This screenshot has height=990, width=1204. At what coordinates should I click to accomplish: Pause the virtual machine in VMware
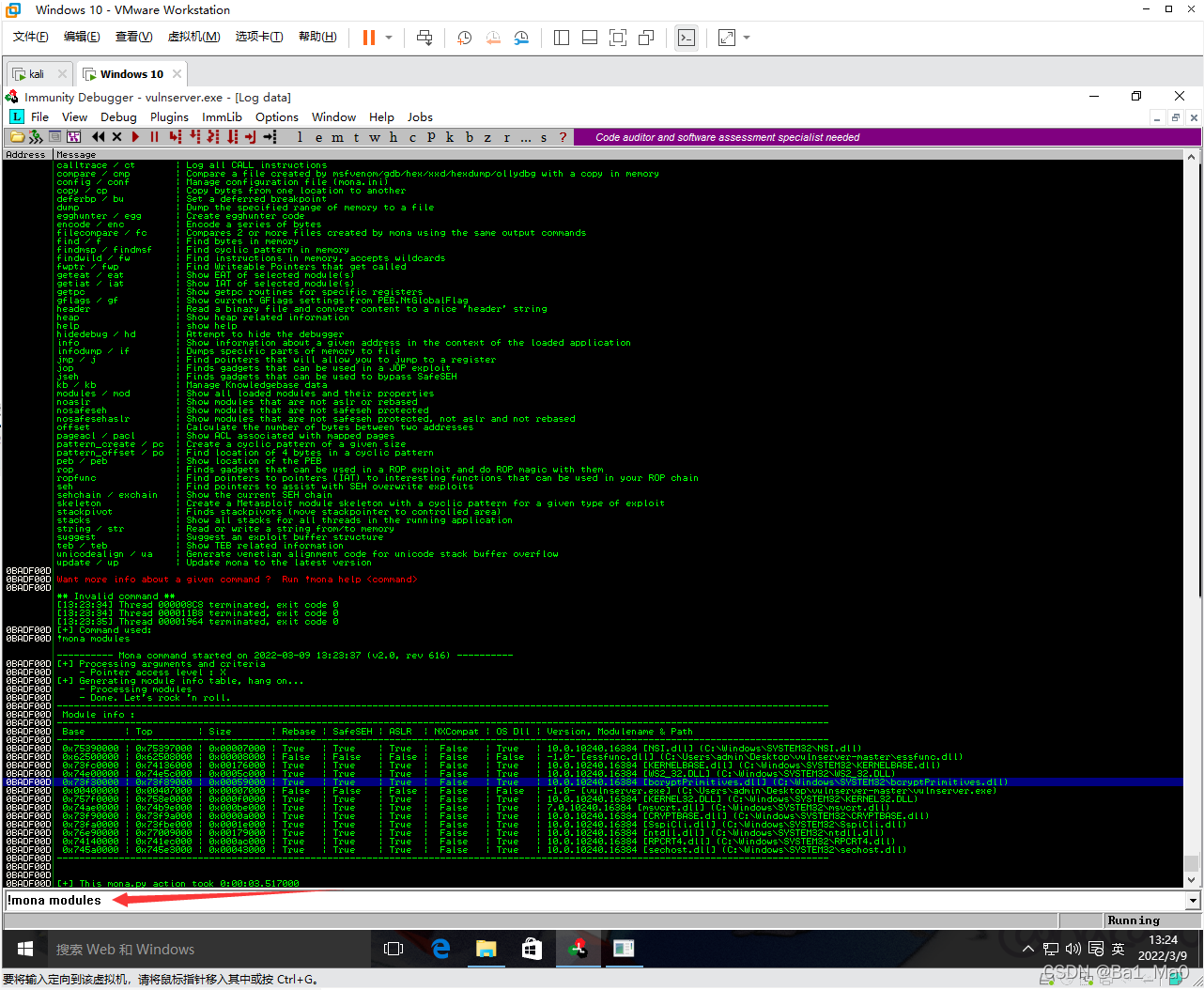coord(369,38)
